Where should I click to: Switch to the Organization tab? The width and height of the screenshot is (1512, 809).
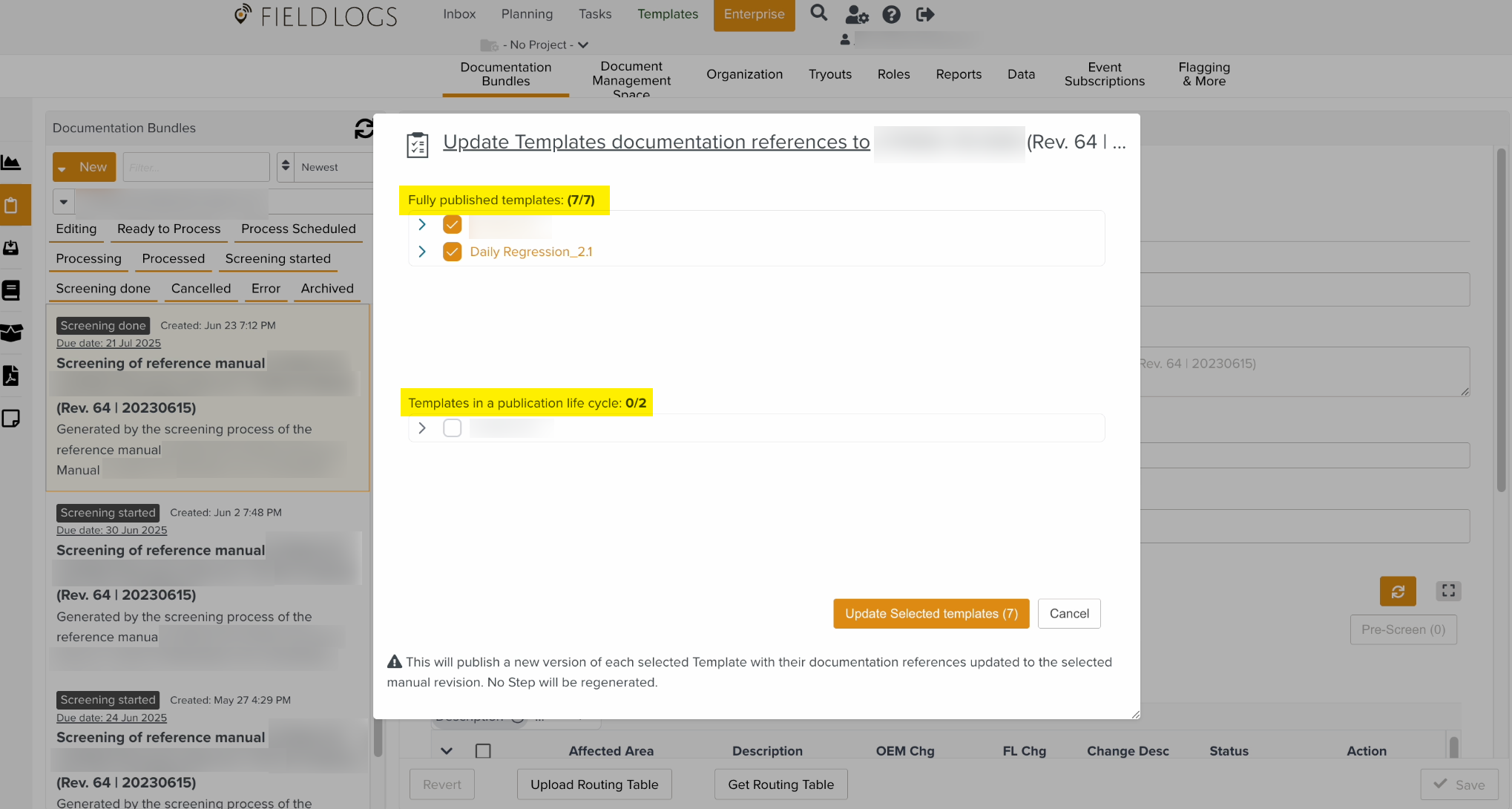(744, 74)
